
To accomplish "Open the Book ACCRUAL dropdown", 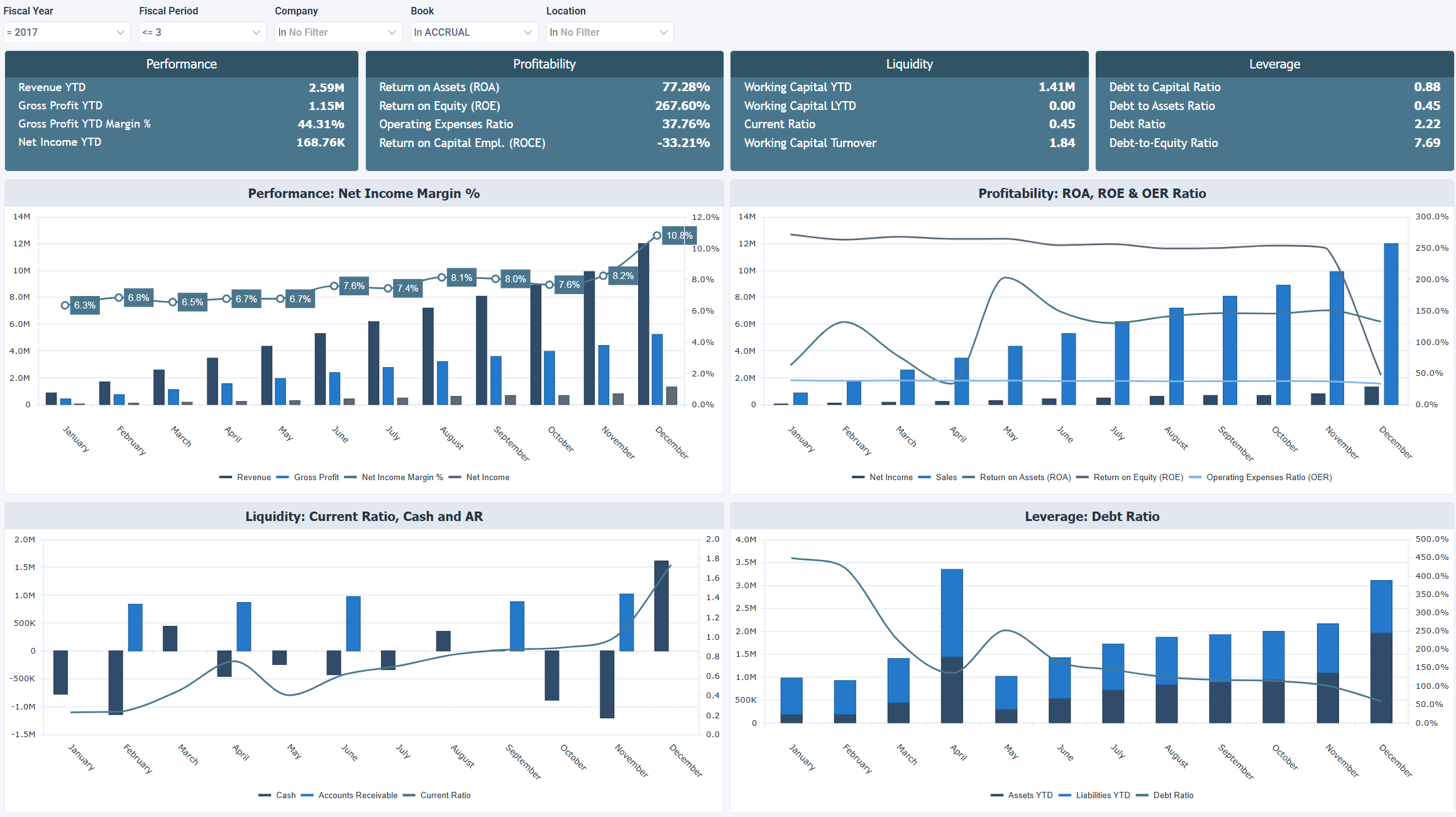I will [473, 32].
